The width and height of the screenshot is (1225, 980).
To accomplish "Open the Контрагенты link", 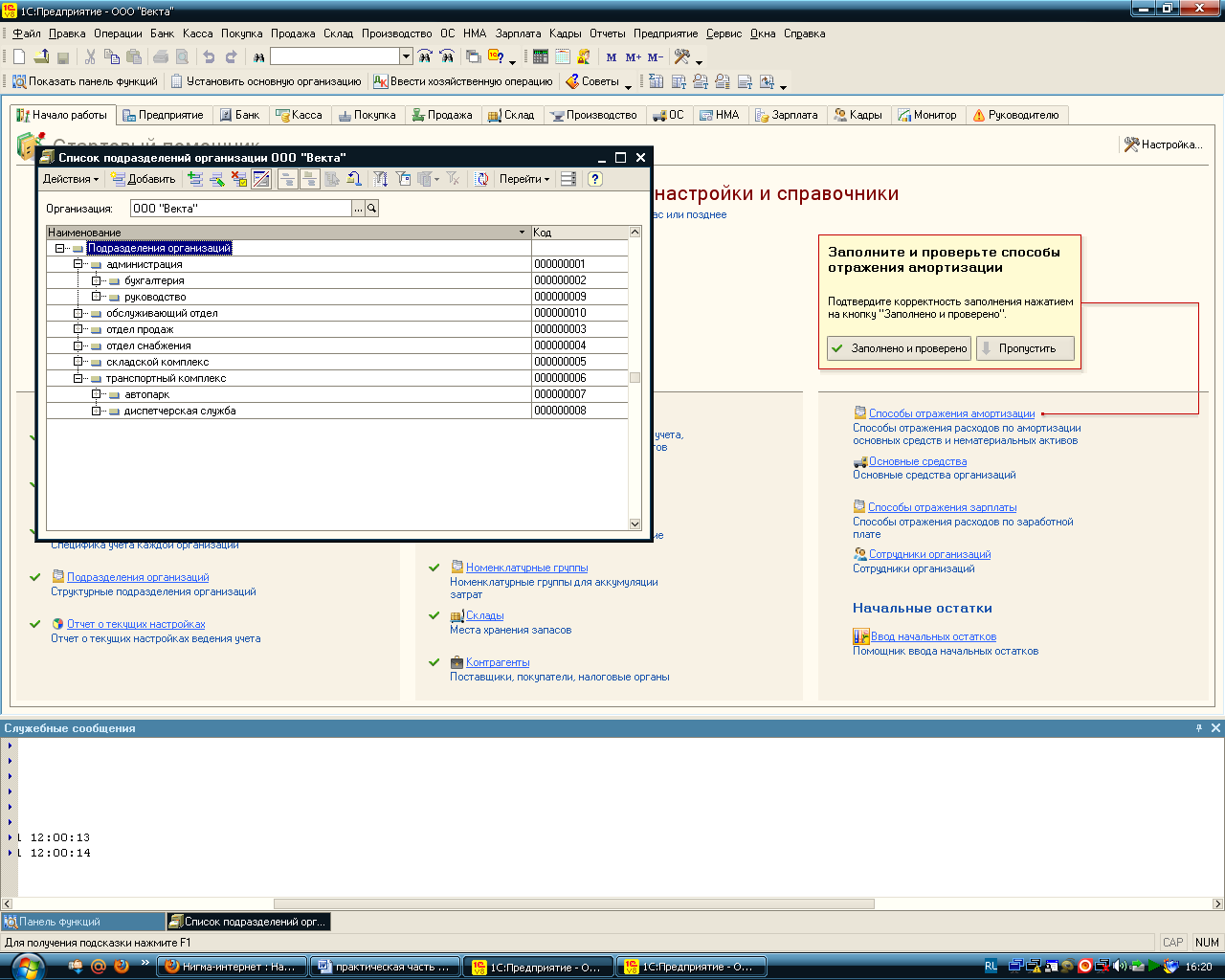I will coord(498,662).
